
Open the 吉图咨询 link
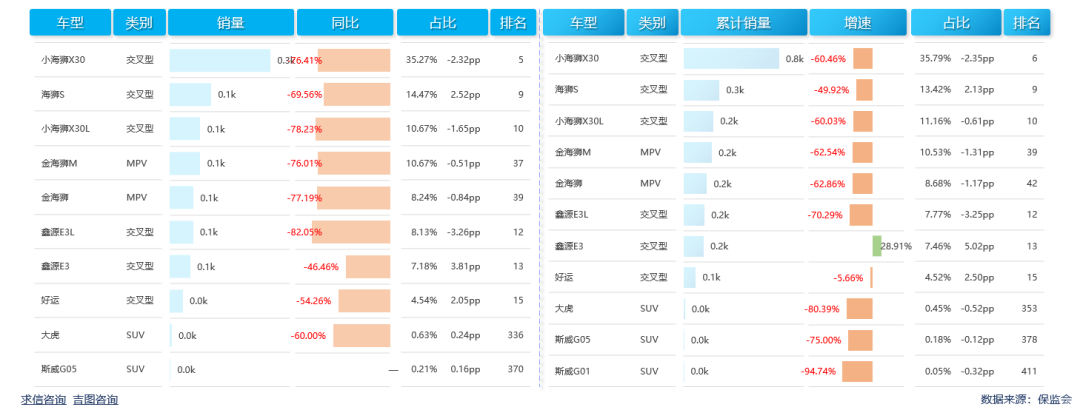95,400
